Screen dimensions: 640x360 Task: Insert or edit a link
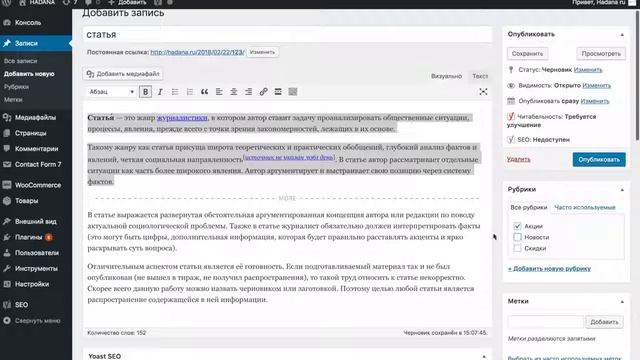click(263, 92)
